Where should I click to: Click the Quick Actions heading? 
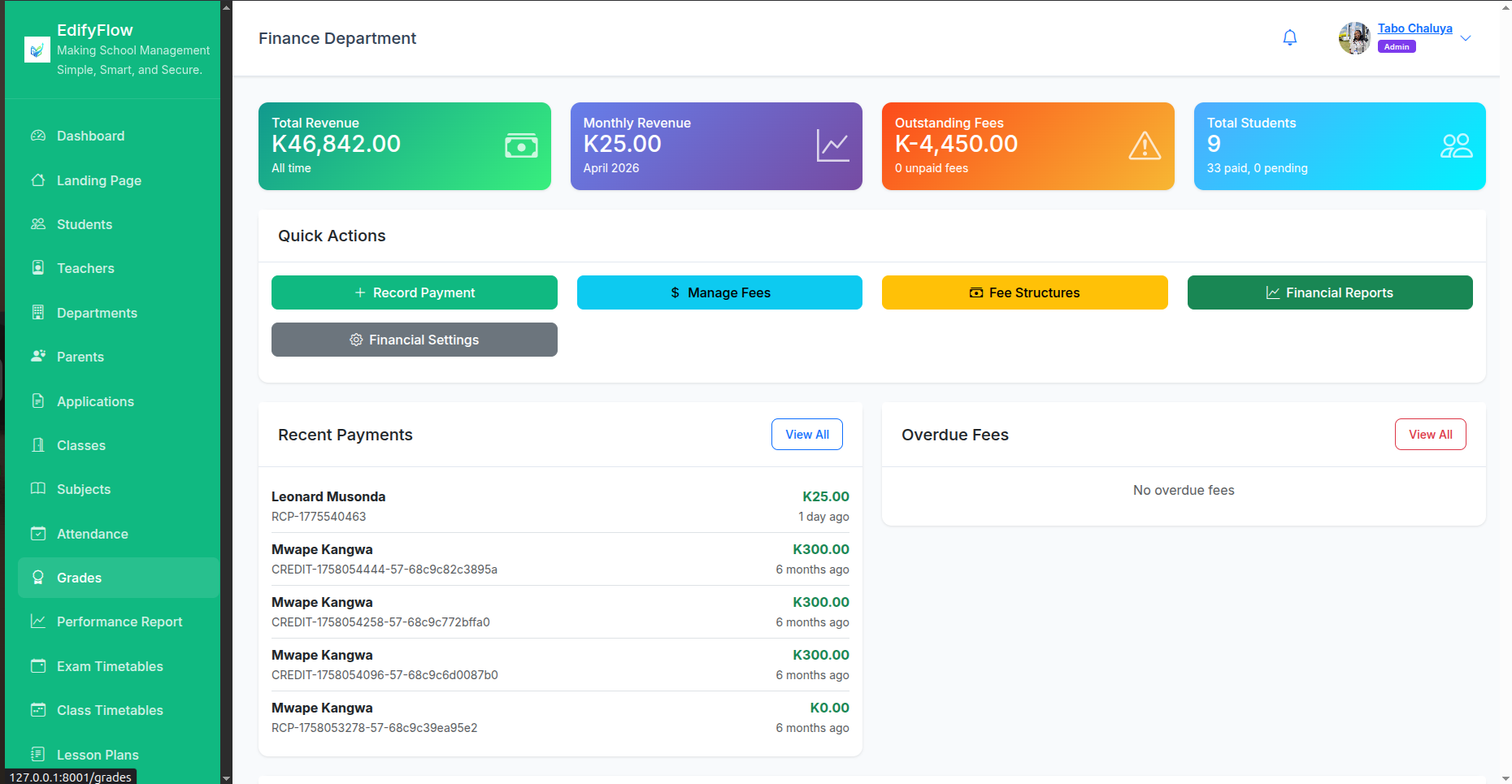[332, 236]
